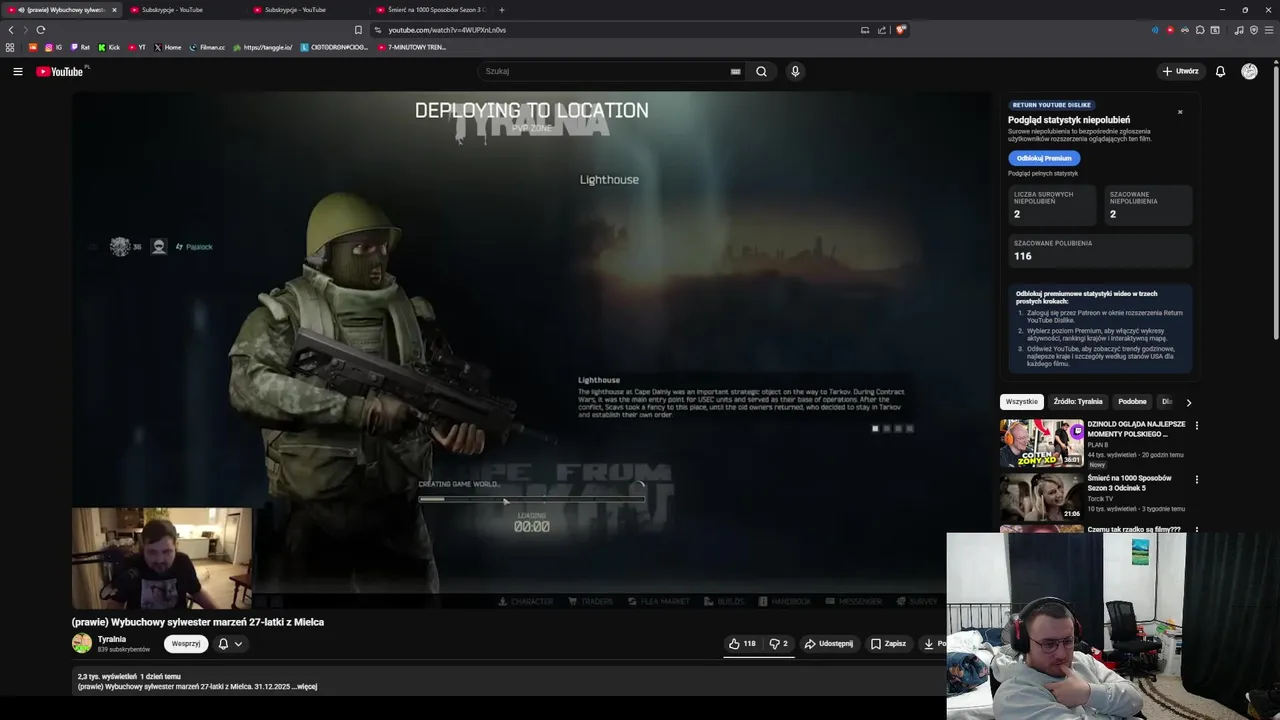Open the DZINOLD OGLĄDA NAJLEPSZE MOMENTY video thumbnail

coord(1042,444)
